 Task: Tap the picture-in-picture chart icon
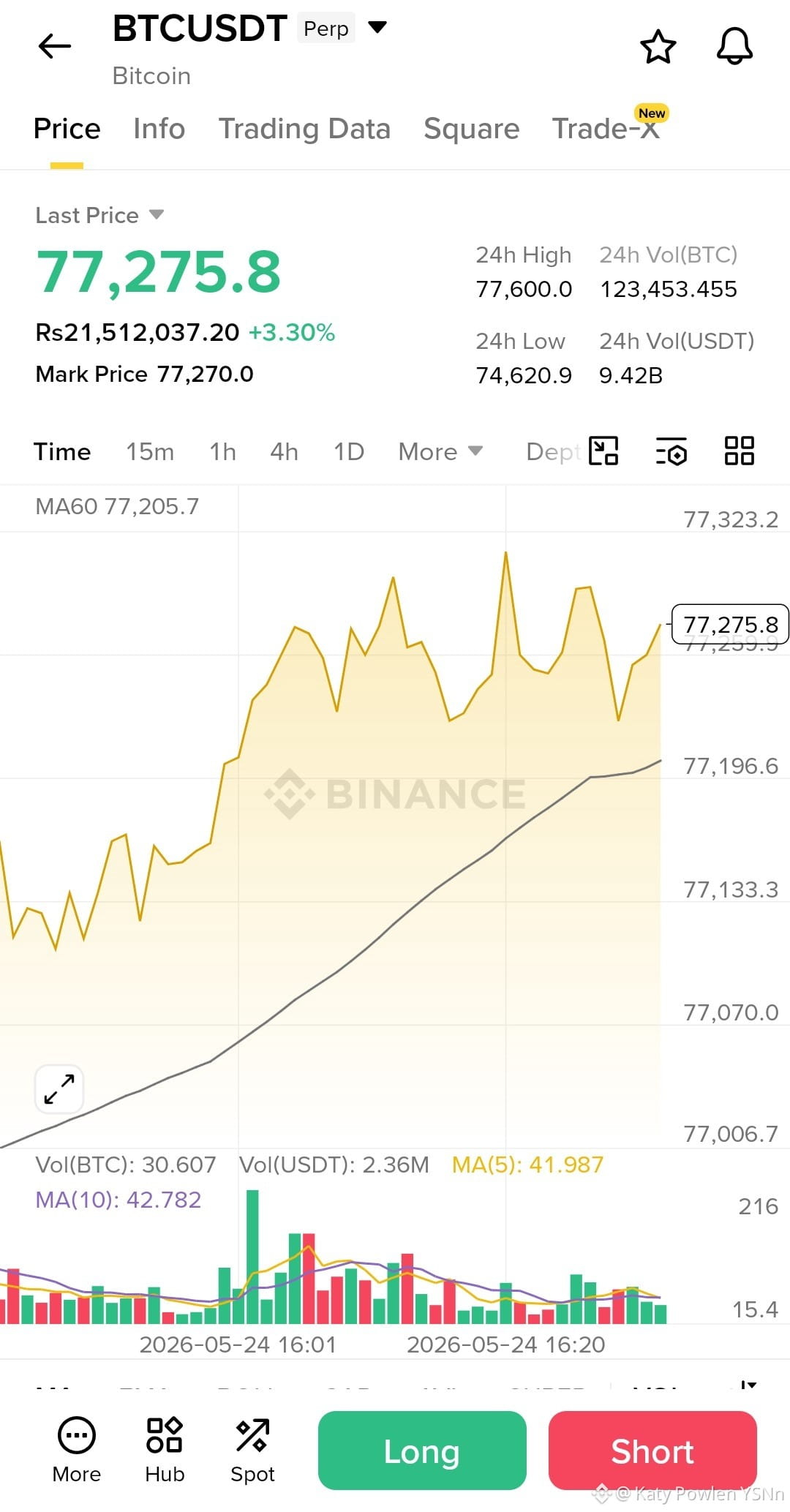pos(603,451)
